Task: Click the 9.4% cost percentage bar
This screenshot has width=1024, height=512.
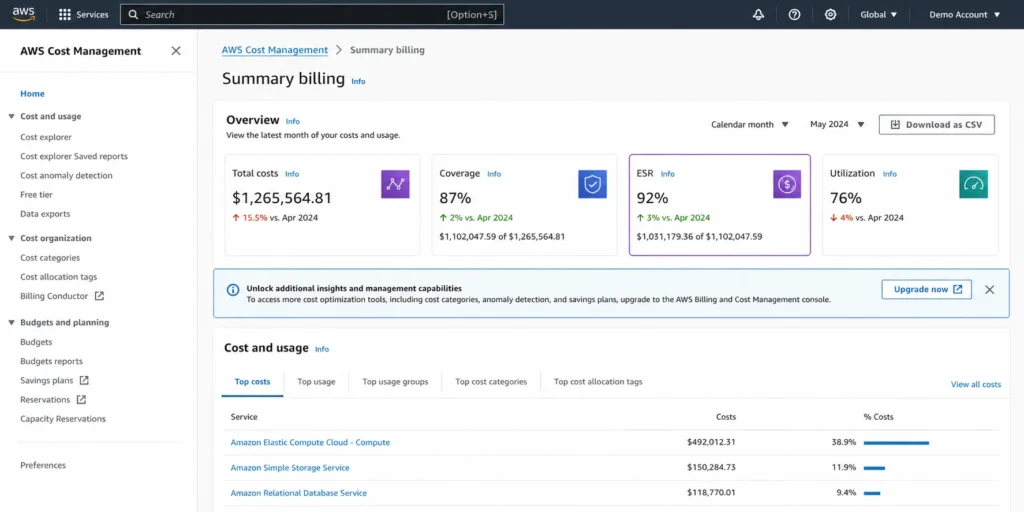Action: 872,494
